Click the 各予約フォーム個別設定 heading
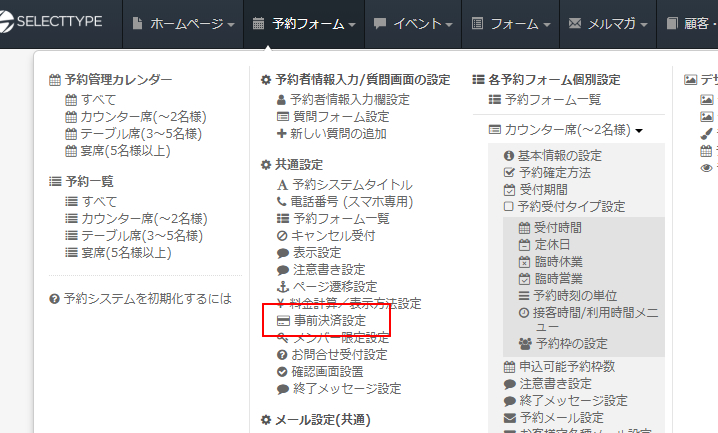718x433 pixels. click(x=546, y=80)
